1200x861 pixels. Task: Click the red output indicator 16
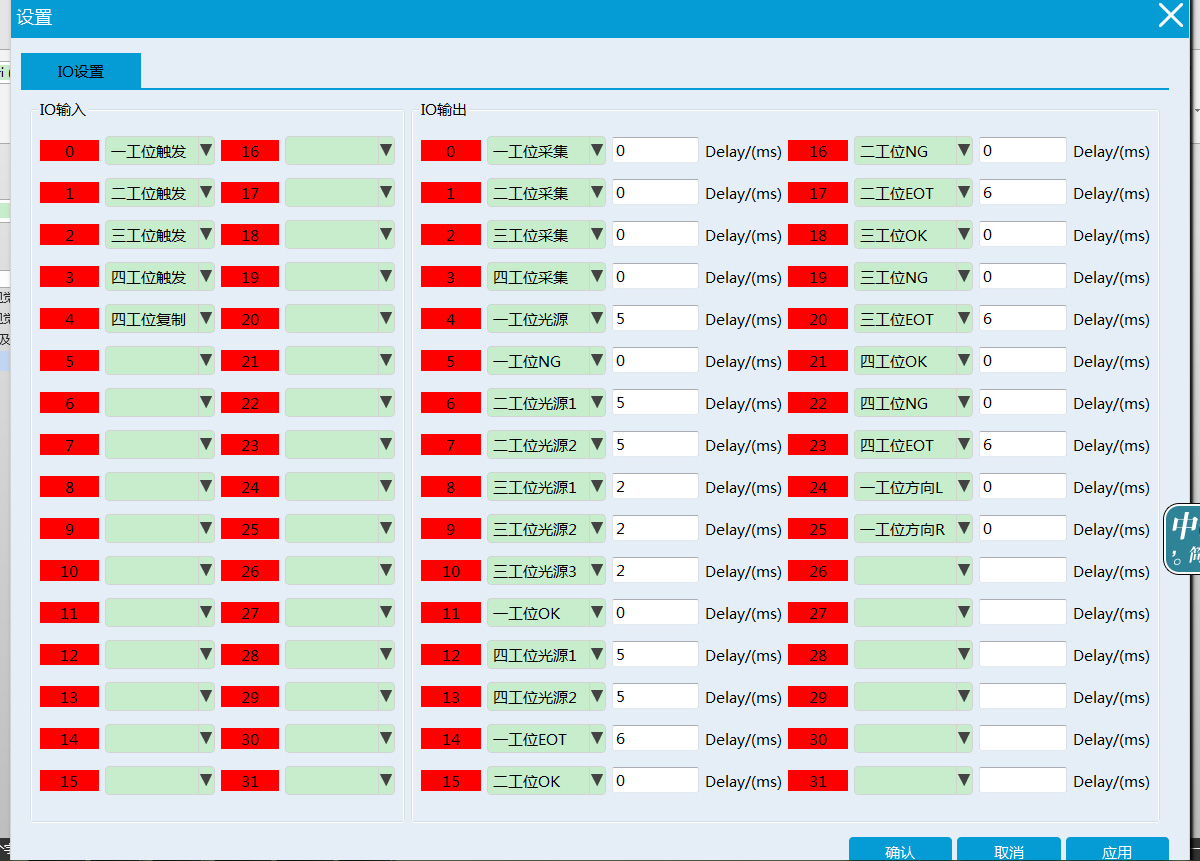pyautogui.click(x=818, y=151)
